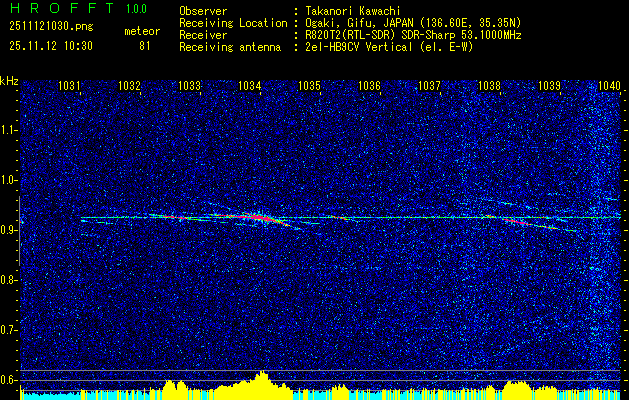Click the 1031 time axis marker
Screen dimensions: 629x400
[69, 85]
